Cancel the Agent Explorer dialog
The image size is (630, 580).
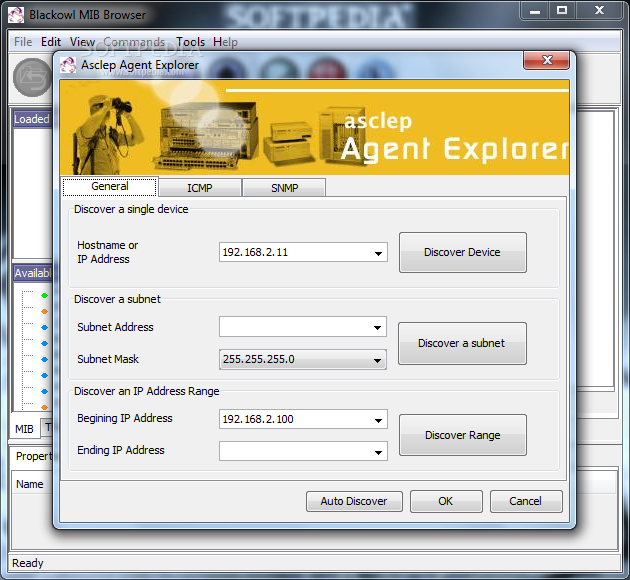click(526, 501)
